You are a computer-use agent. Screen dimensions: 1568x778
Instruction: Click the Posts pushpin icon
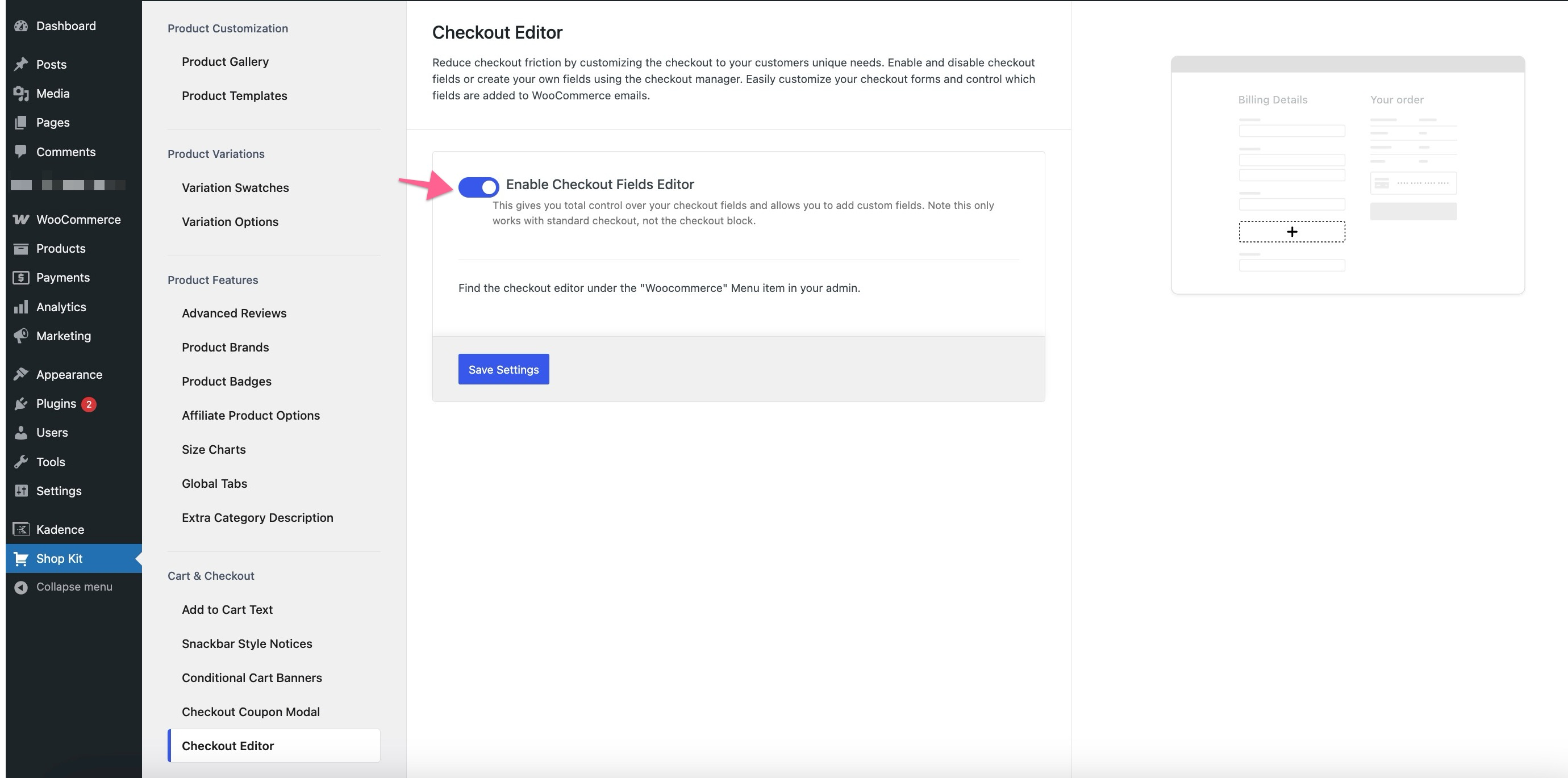click(x=22, y=64)
